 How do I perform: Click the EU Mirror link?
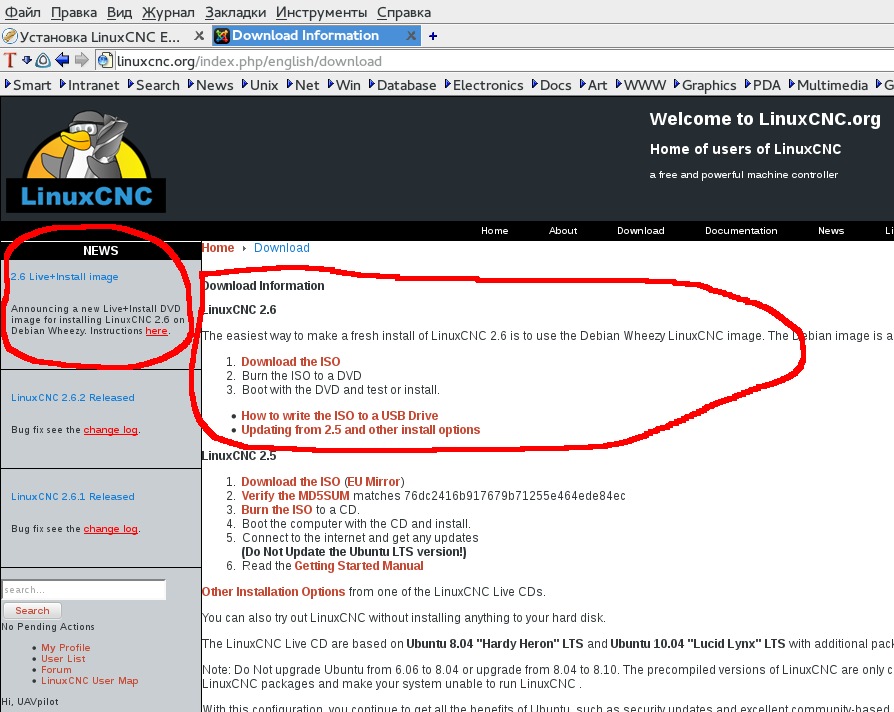[374, 482]
